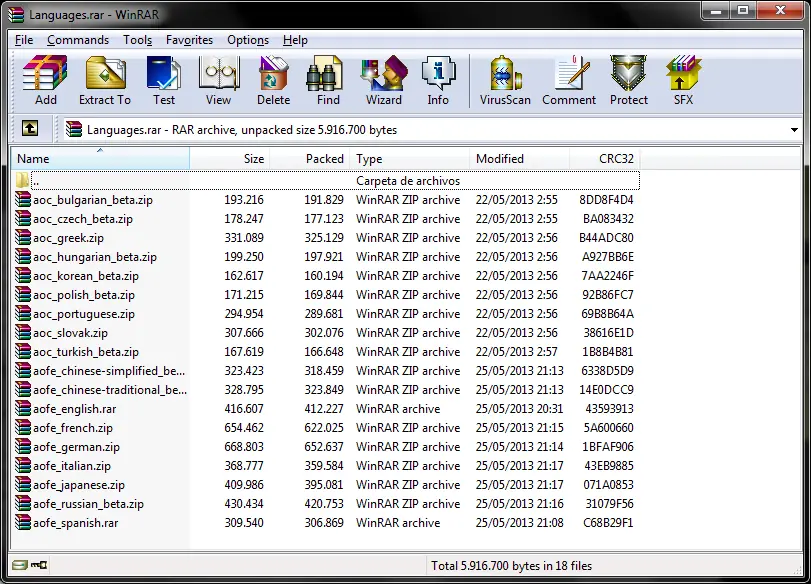Click the icon of aofe_german.zip

(23, 446)
